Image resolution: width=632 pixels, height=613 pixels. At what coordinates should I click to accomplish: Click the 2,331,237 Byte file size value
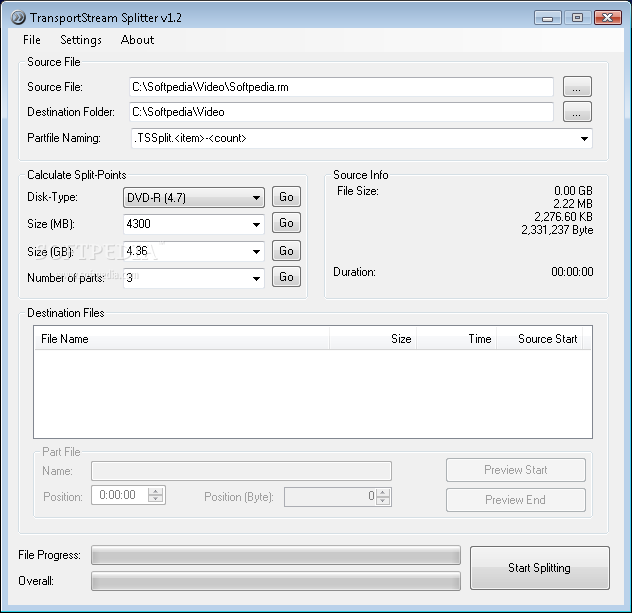557,230
